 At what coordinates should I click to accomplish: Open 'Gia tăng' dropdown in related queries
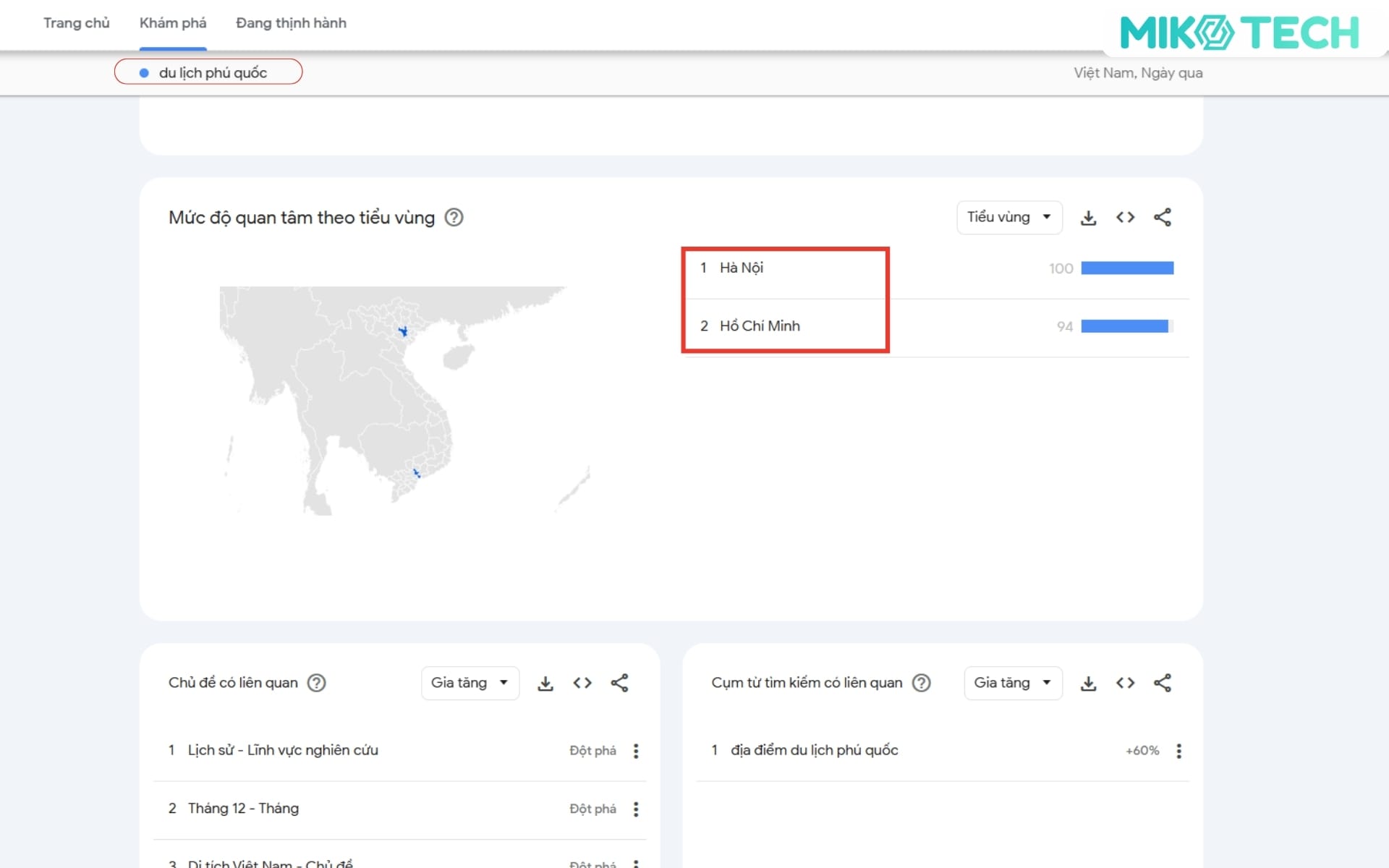click(1012, 684)
